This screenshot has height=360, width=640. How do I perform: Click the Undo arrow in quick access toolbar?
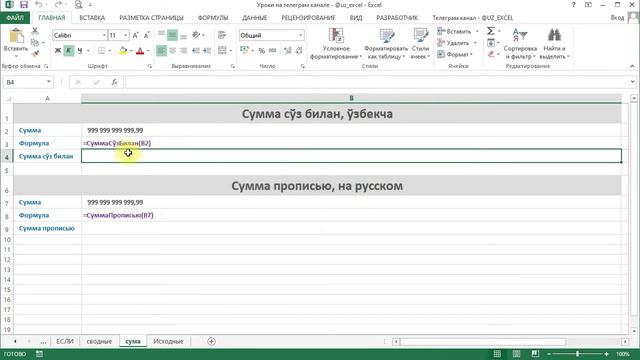coord(38,5)
